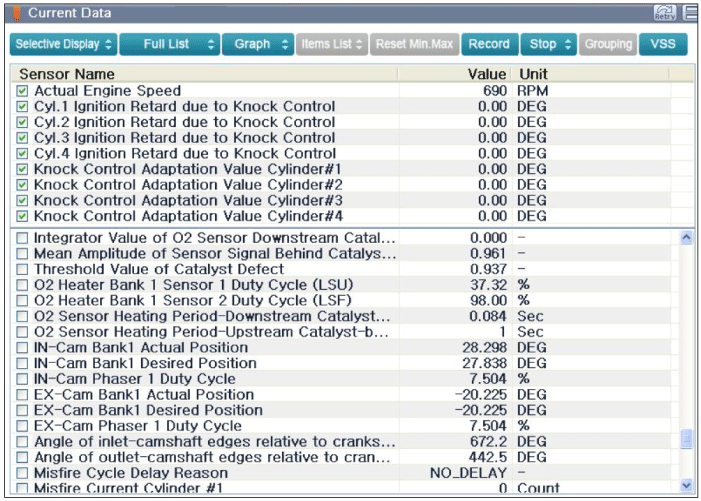
Task: Check EX-Cam Bank1 Actual Position checkbox
Action: pos(22,395)
